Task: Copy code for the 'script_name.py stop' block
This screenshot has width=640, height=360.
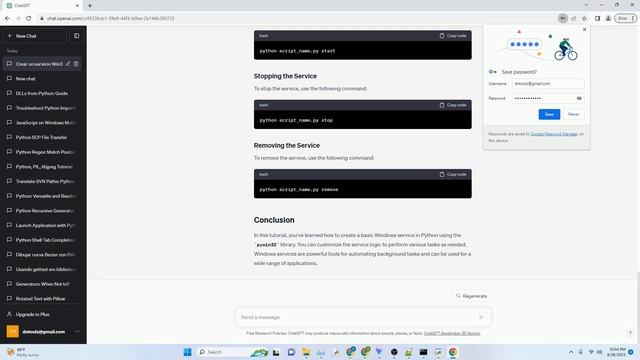Action: pyautogui.click(x=453, y=105)
